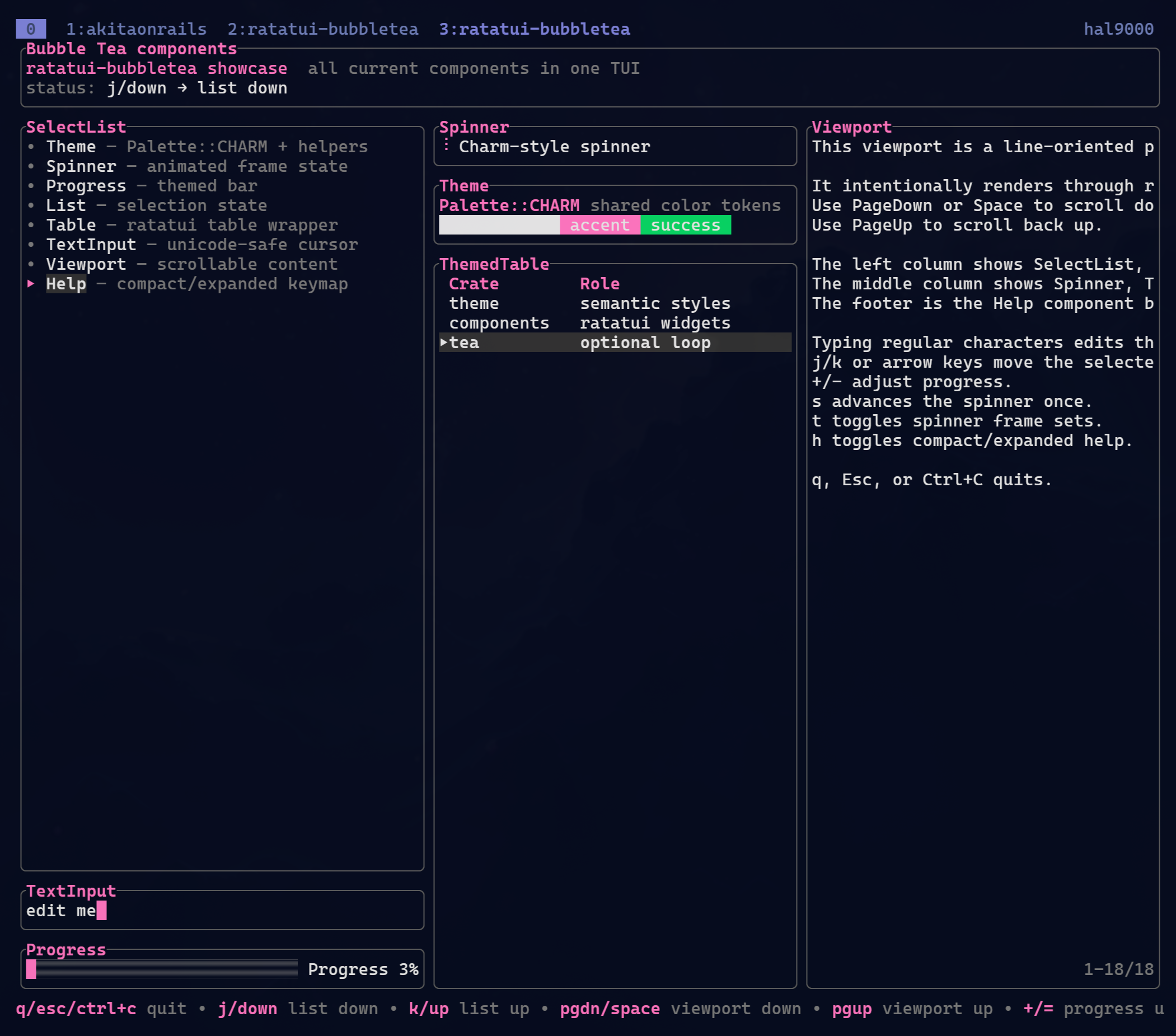The width and height of the screenshot is (1176, 1036).
Task: Click the SelectList panel title
Action: pyautogui.click(x=76, y=127)
